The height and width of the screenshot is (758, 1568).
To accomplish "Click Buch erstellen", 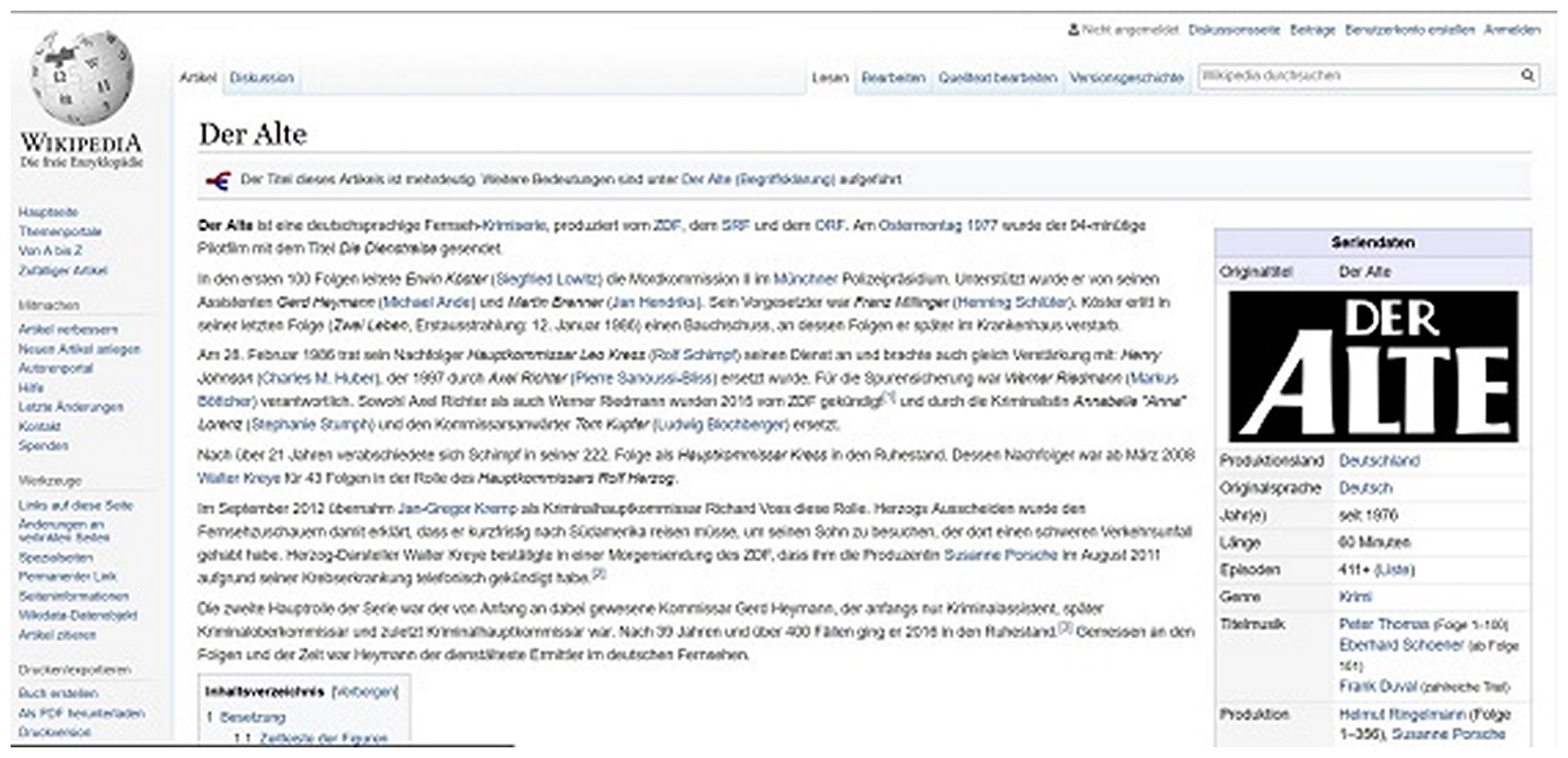I will [58, 693].
